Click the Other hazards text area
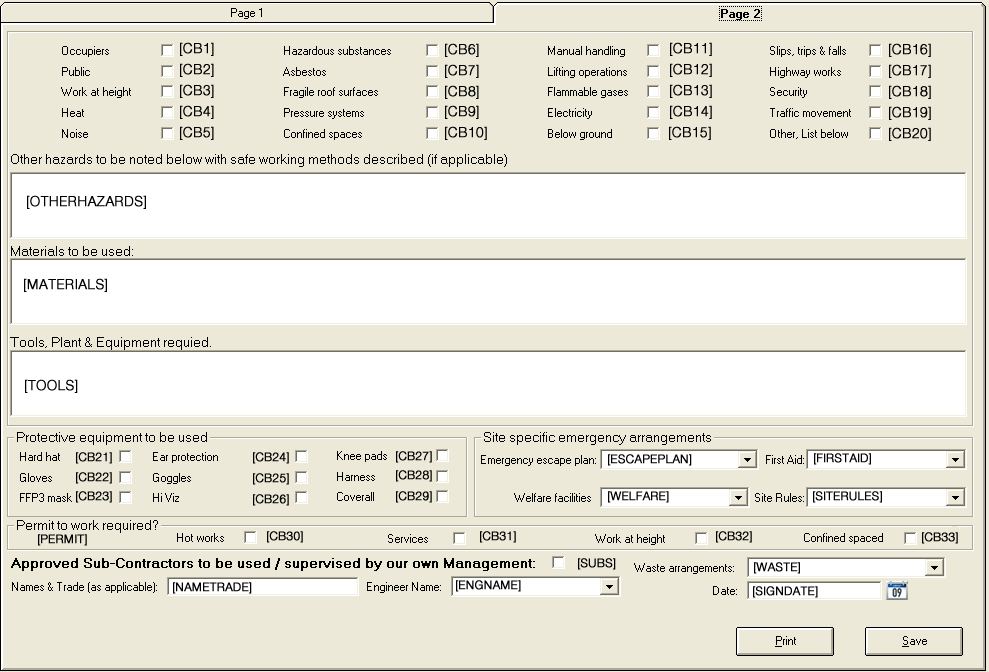 [488, 205]
